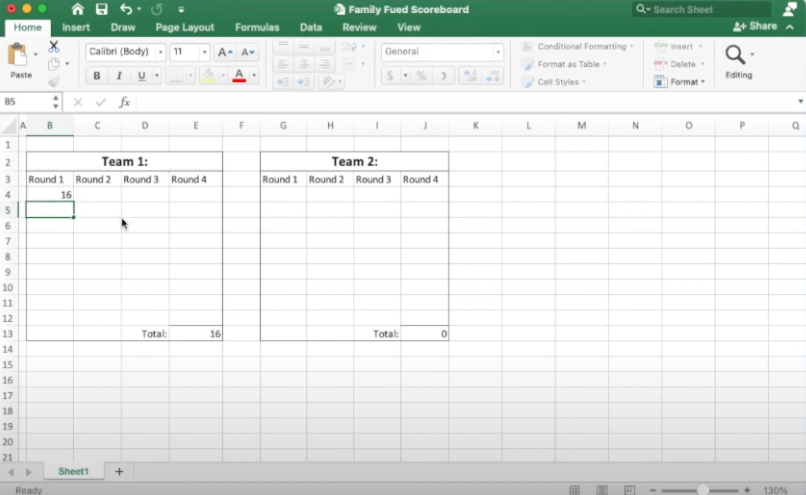The width and height of the screenshot is (806, 495).
Task: Click the Format cells button in ribbon
Action: (x=680, y=82)
